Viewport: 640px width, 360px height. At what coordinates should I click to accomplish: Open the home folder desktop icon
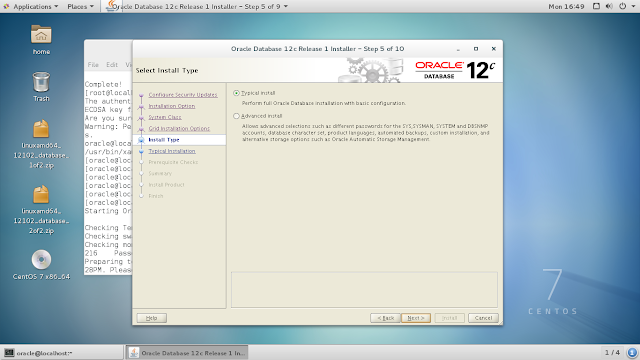point(41,35)
